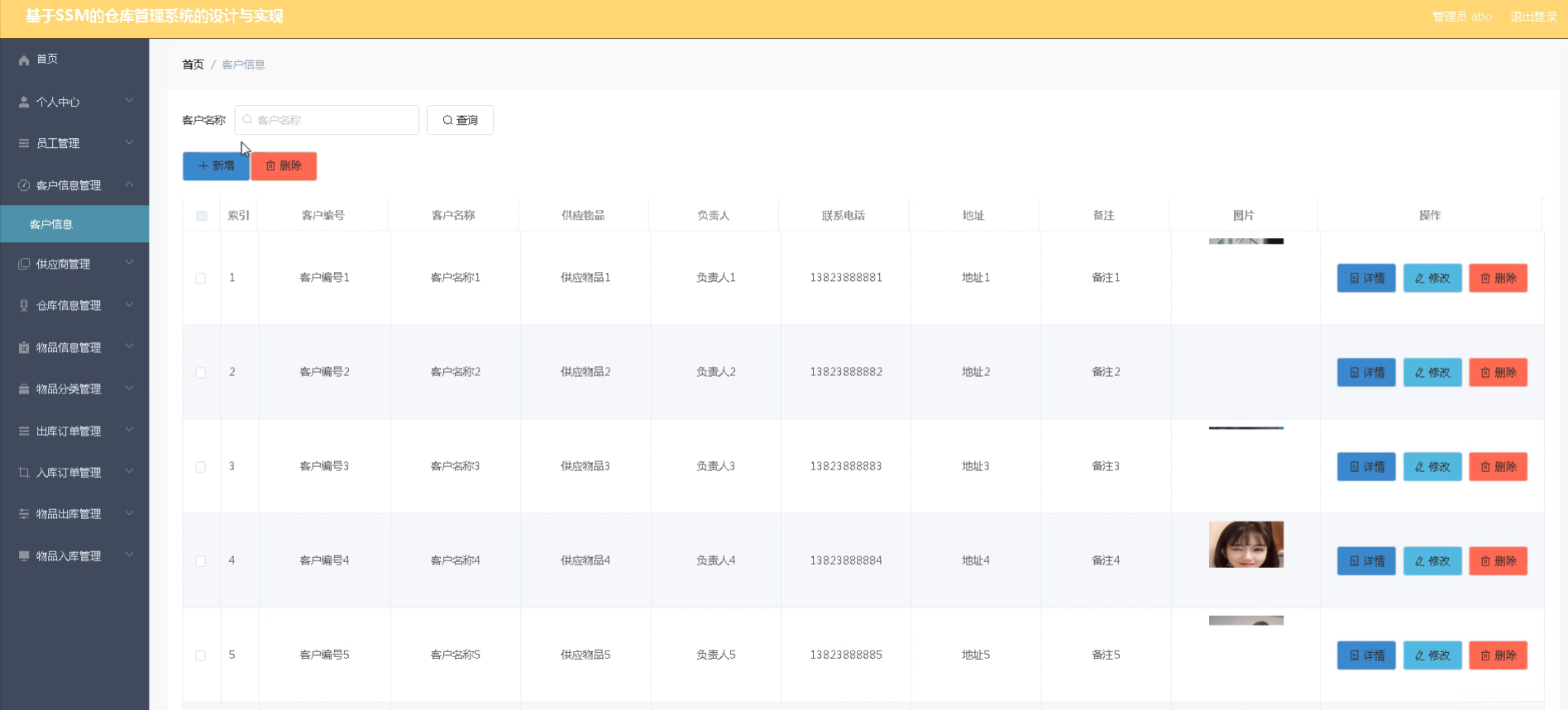Click the 客户名称 column header

pyautogui.click(x=453, y=215)
